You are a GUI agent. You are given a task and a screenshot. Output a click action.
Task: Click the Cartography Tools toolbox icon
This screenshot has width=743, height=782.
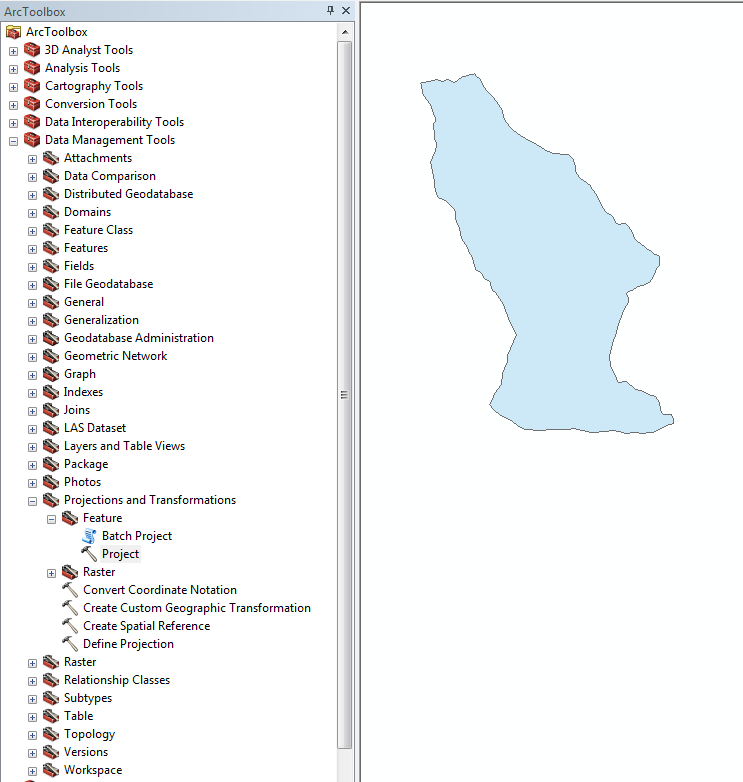[x=32, y=86]
